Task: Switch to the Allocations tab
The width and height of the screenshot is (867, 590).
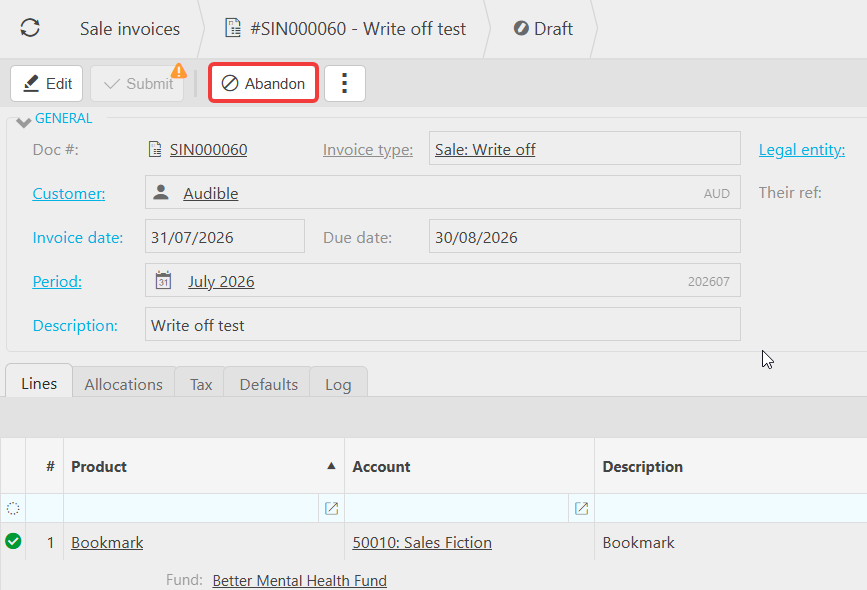Action: pos(123,383)
